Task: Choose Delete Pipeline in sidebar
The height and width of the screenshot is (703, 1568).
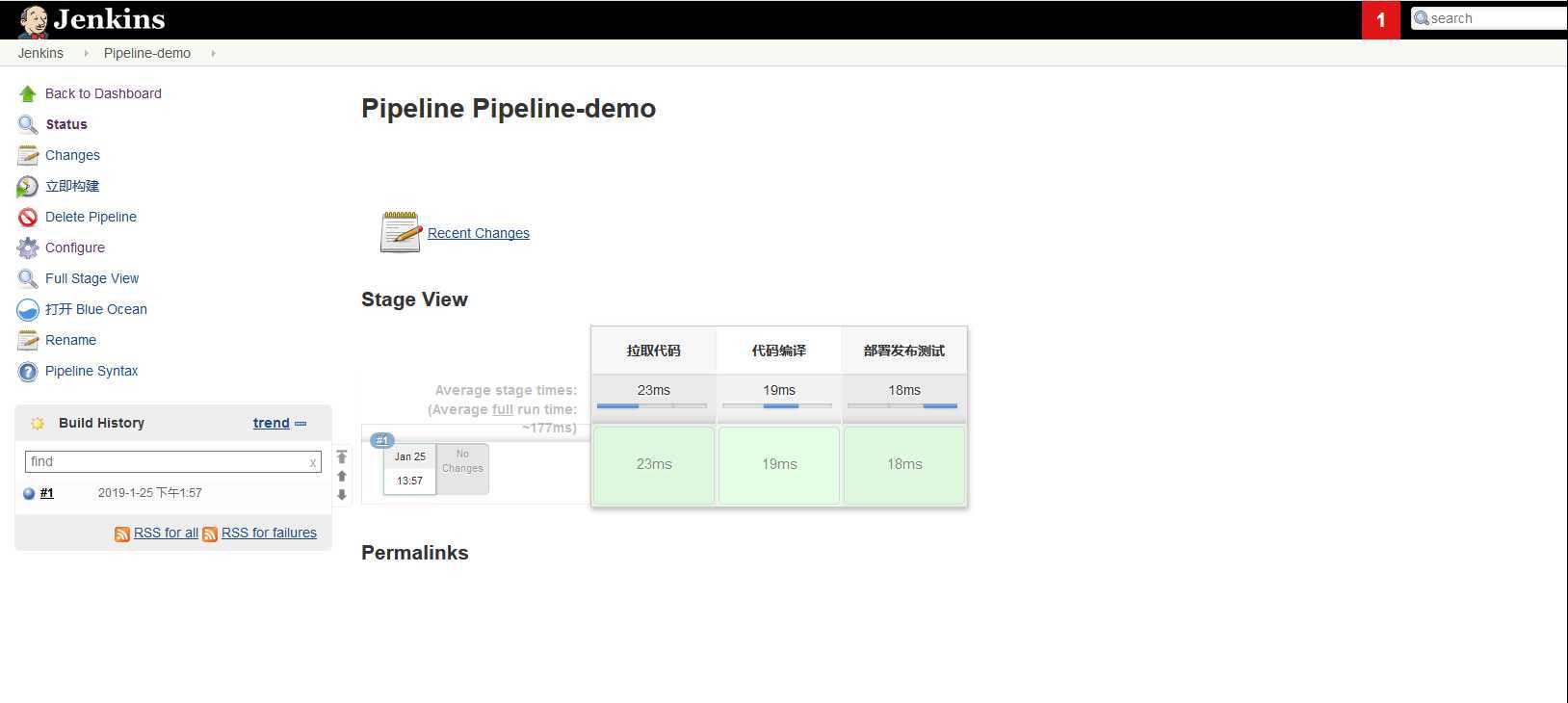Action: (91, 217)
